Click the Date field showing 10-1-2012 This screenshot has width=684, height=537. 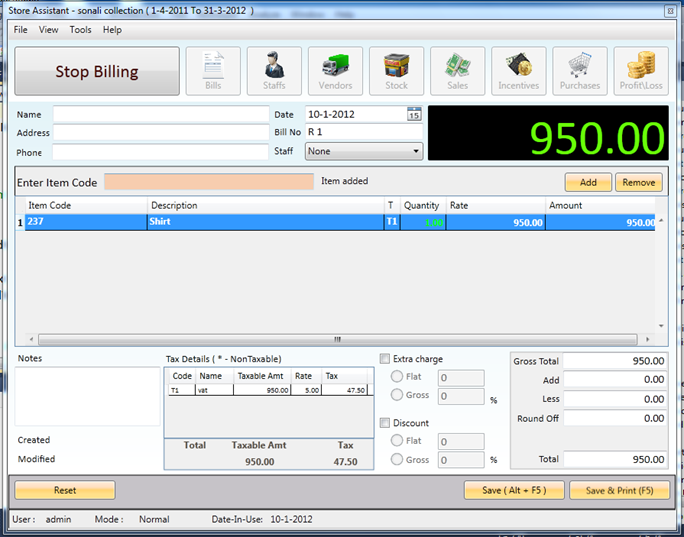[x=356, y=114]
